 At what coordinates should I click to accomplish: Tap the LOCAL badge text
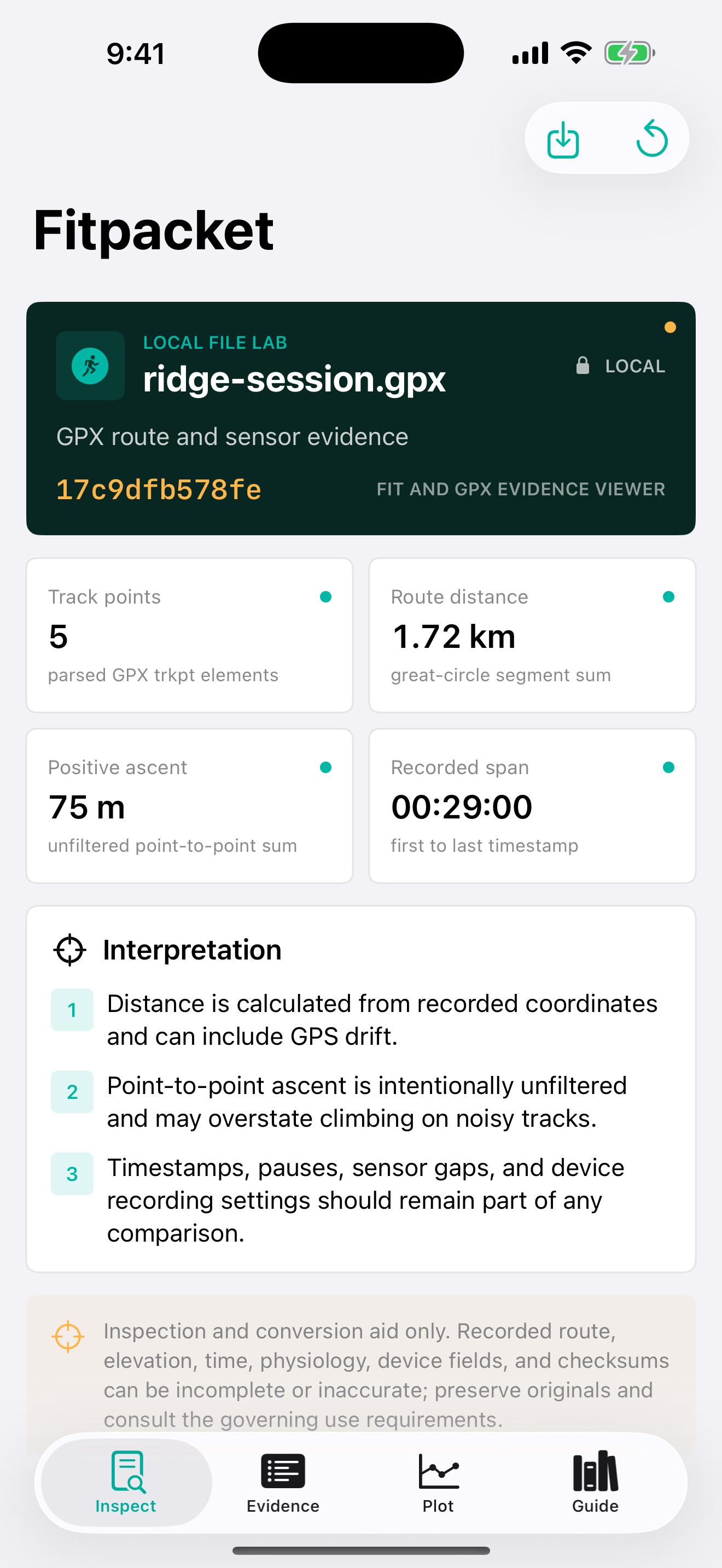coord(635,366)
